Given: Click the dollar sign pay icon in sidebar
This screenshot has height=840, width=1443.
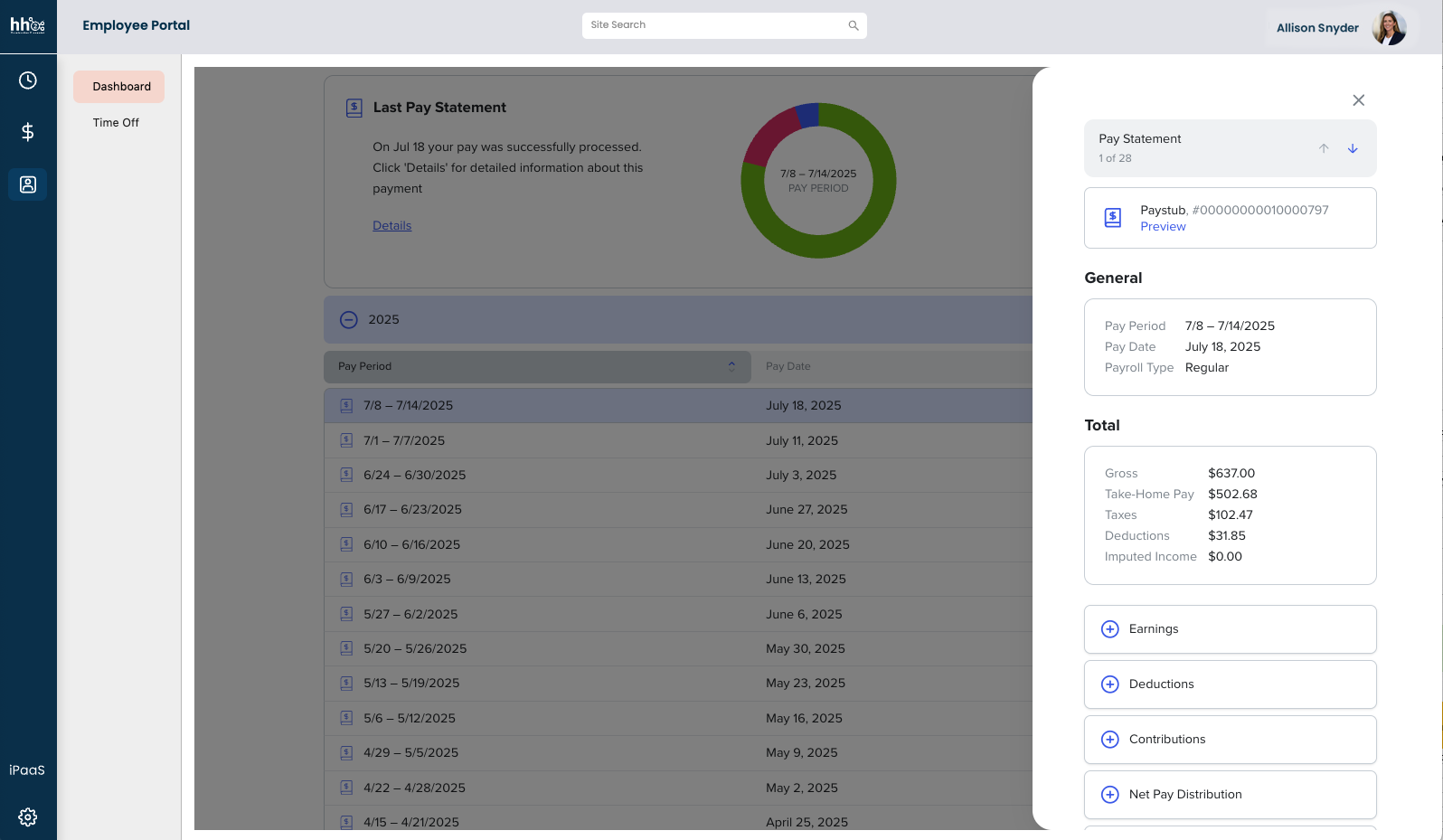Looking at the screenshot, I should pos(28,132).
